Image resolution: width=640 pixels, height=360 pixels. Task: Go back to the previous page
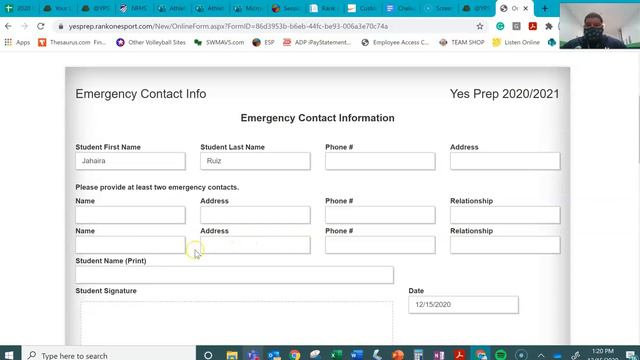tap(8, 26)
